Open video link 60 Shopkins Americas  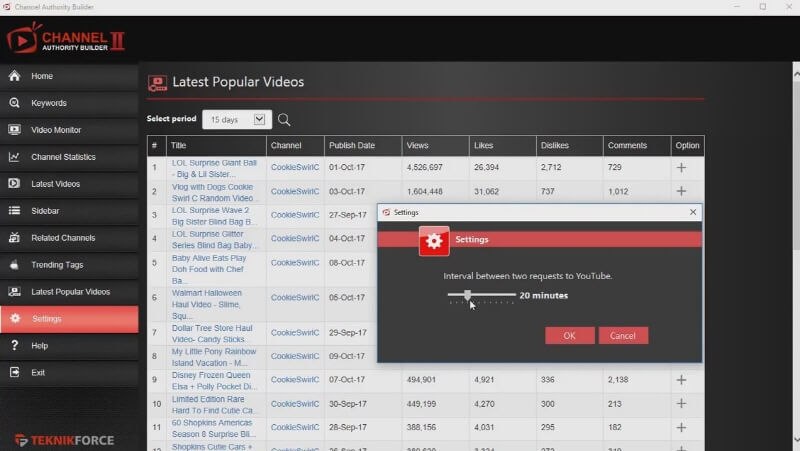click(x=214, y=428)
